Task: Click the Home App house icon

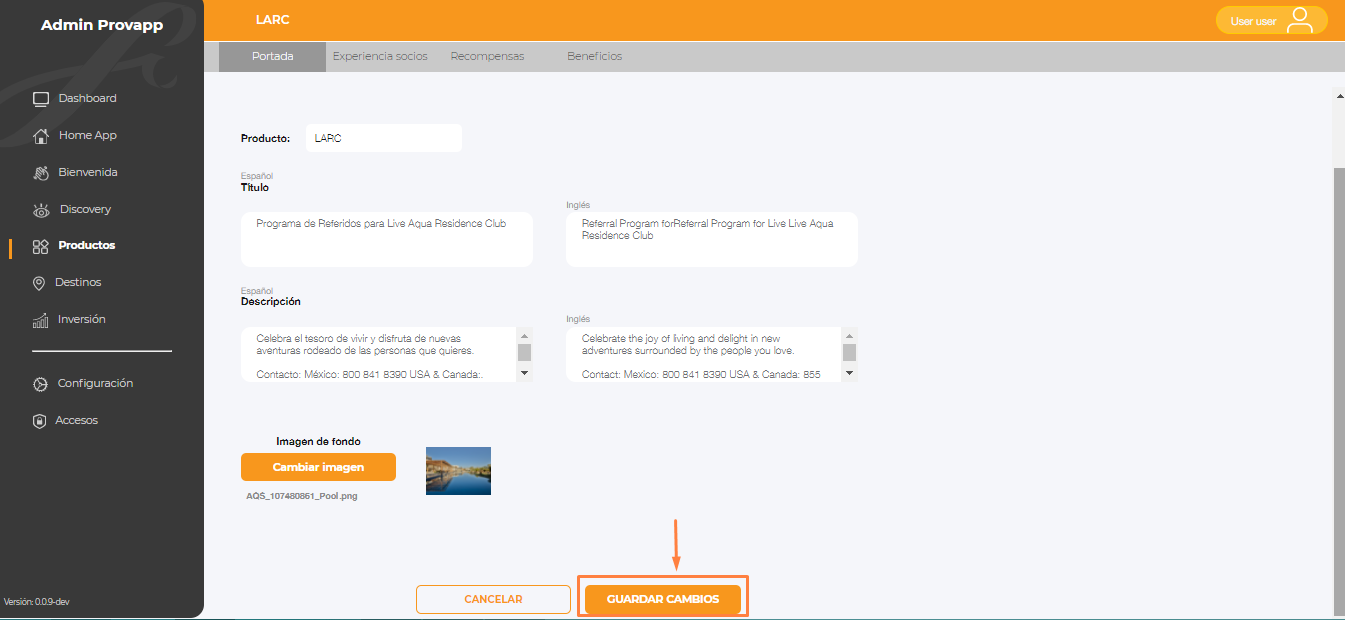Action: click(x=41, y=136)
